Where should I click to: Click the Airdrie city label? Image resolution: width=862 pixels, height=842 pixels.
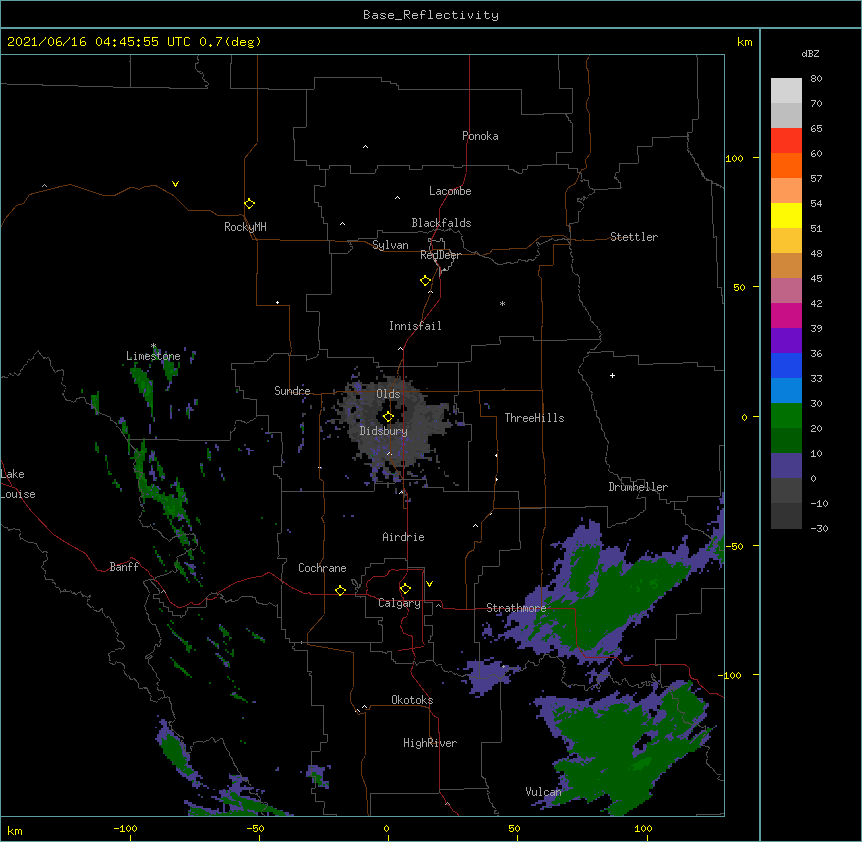(x=403, y=537)
